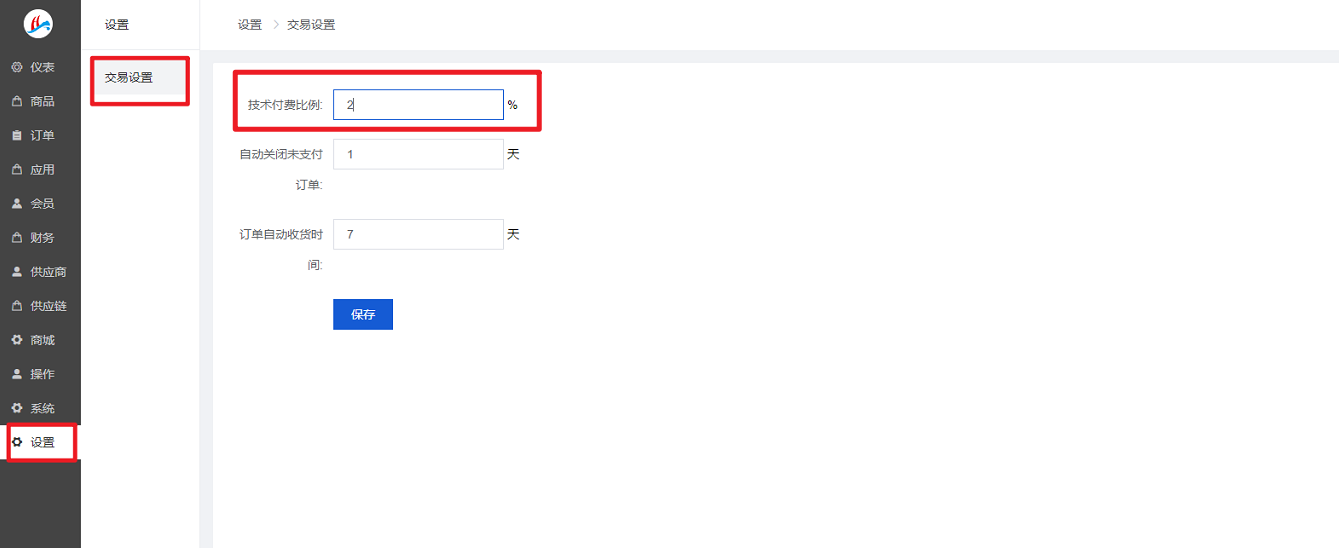1339x548 pixels.
Task: Click the 自动关闭未支付订单 days field
Action: 418,154
